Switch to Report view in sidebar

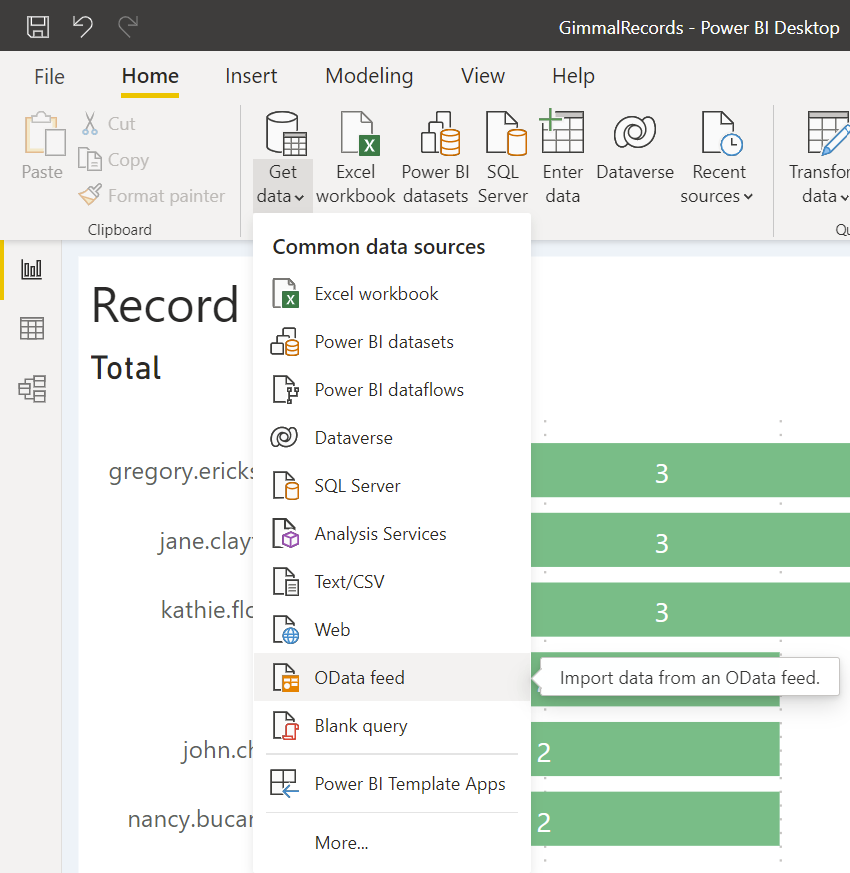pyautogui.click(x=32, y=269)
